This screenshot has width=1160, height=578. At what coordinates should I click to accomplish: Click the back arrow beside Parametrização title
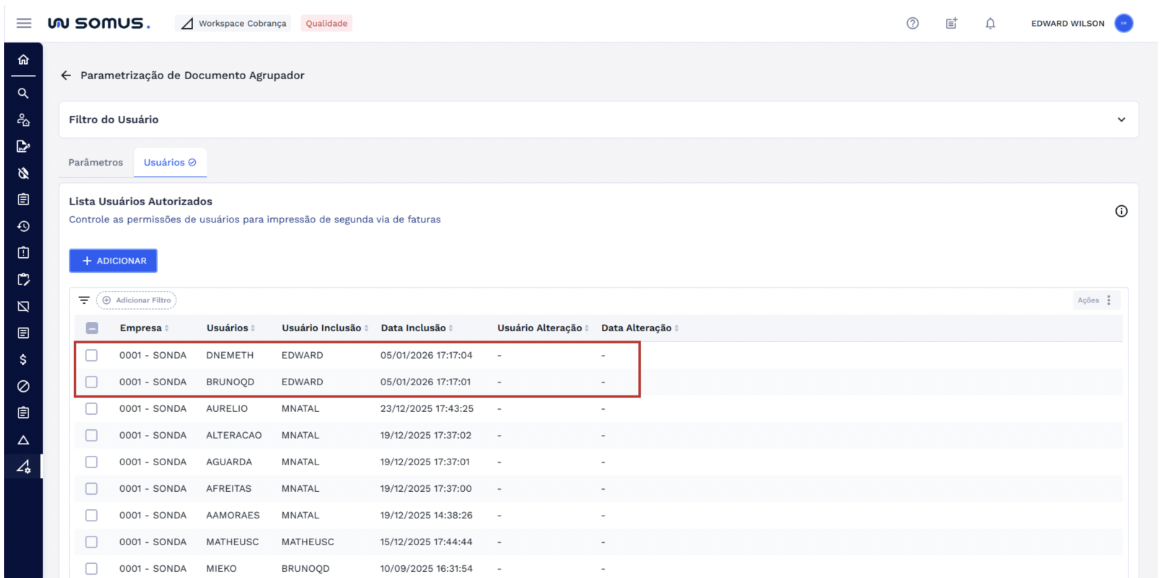66,75
